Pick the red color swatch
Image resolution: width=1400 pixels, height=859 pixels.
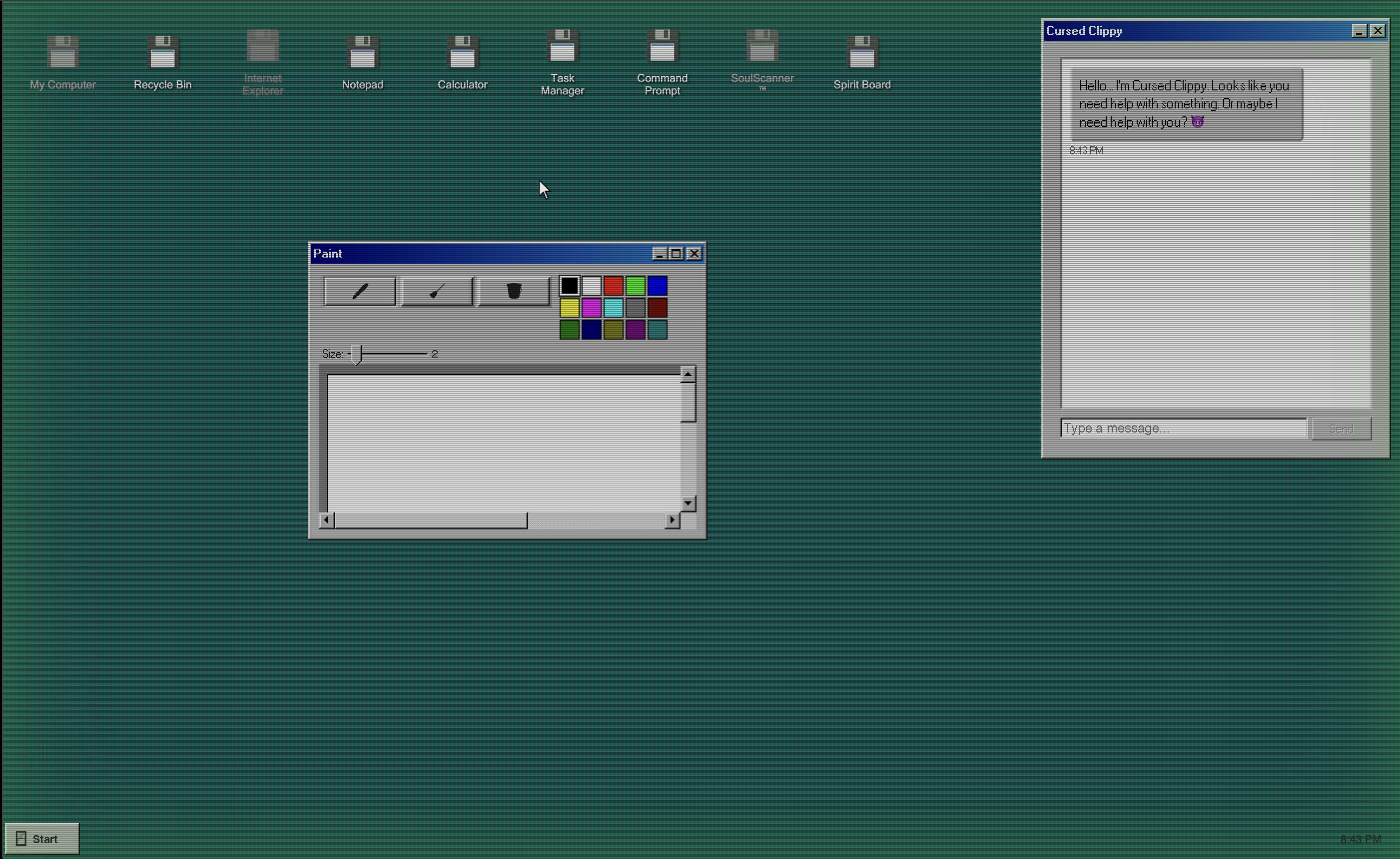pyautogui.click(x=614, y=285)
